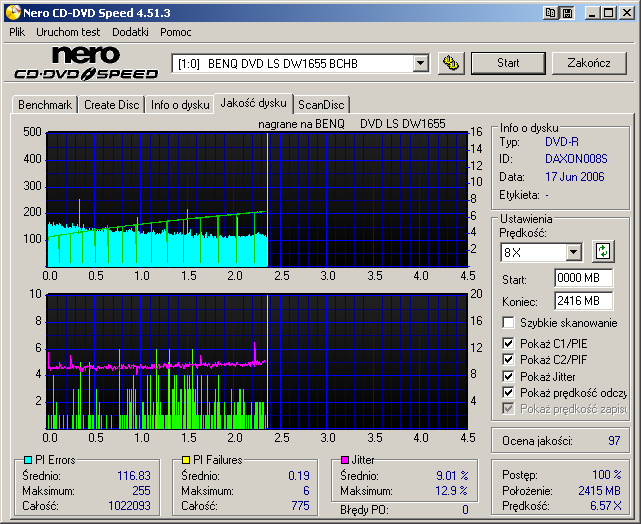Toggle Pokaż prędkość odczytu checkbox
Image resolution: width=641 pixels, height=524 pixels.
tap(508, 392)
